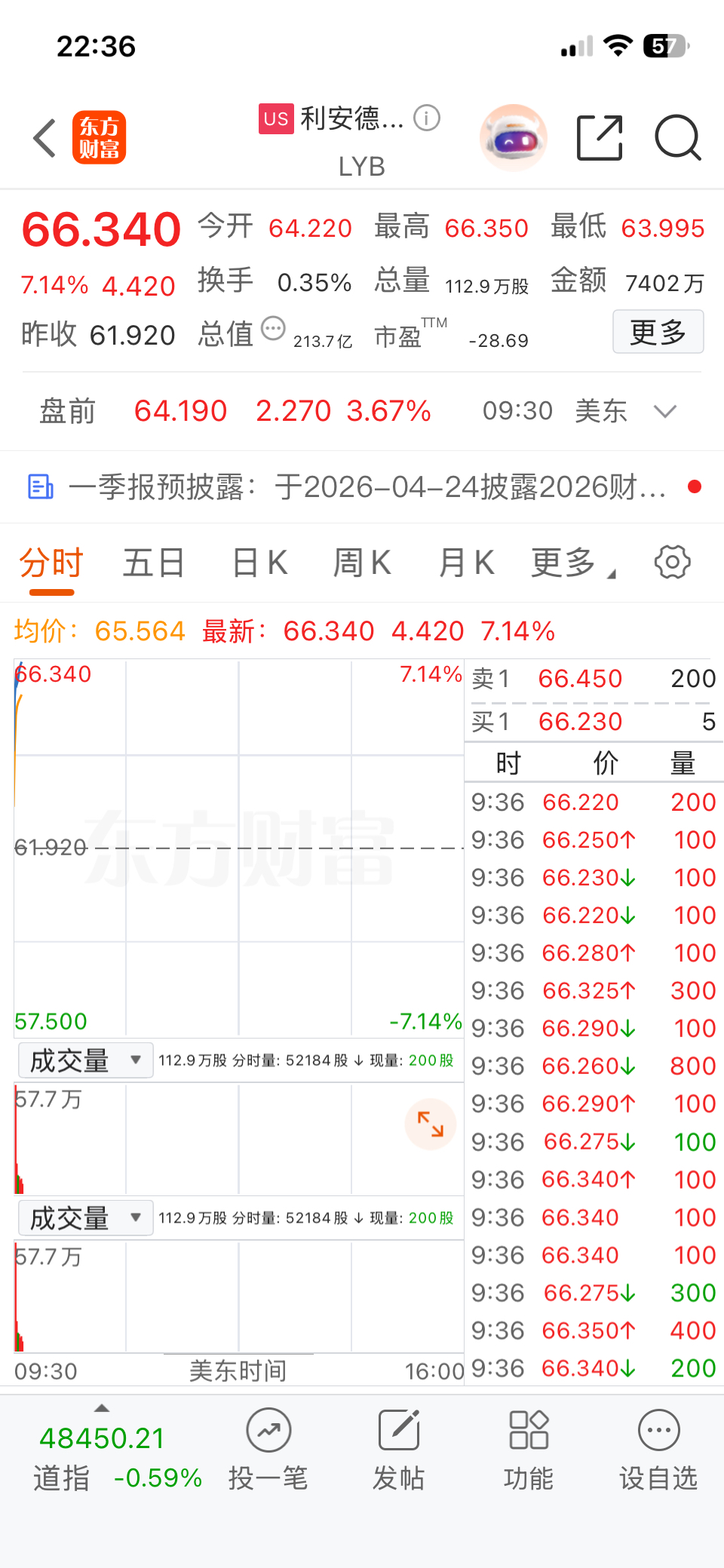Viewport: 724px width, 1568px height.
Task: Tap the 发帖 compose icon
Action: pyautogui.click(x=399, y=1429)
